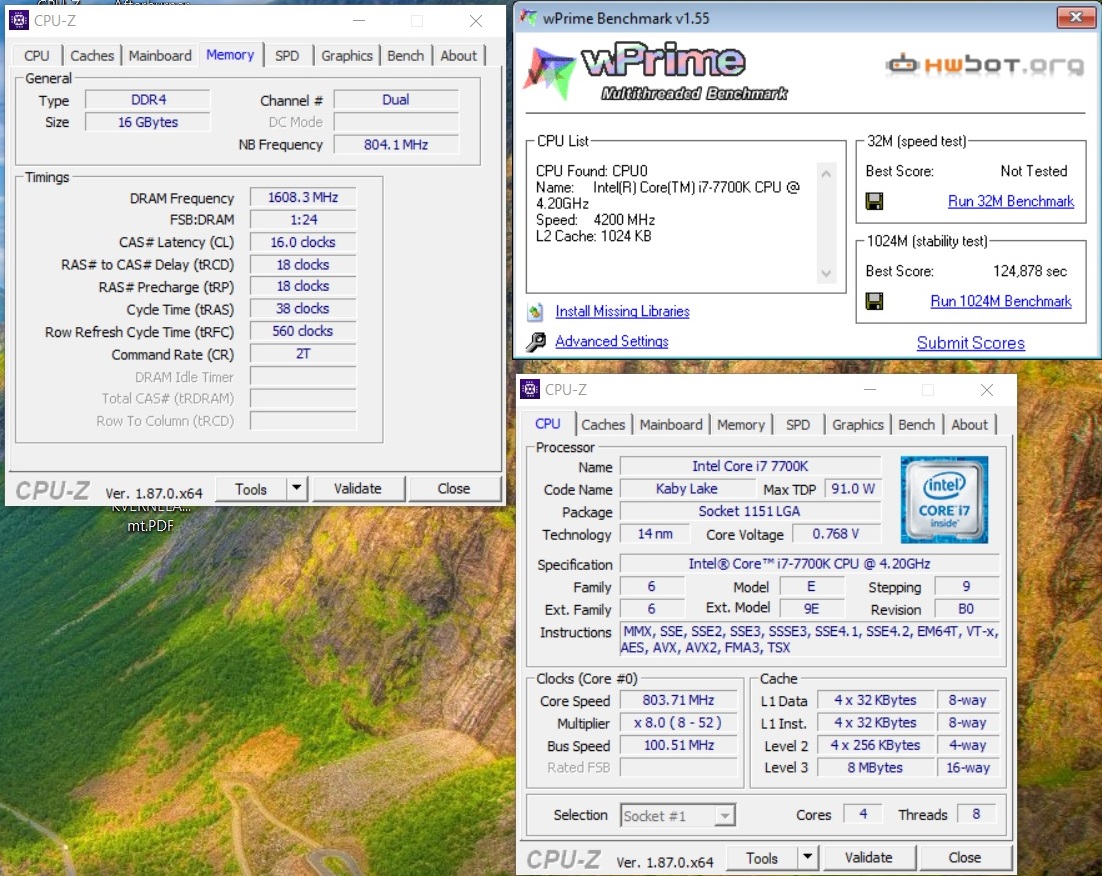1102x876 pixels.
Task: Select the Memory tab in the CPU-Z memory window
Action: point(230,54)
